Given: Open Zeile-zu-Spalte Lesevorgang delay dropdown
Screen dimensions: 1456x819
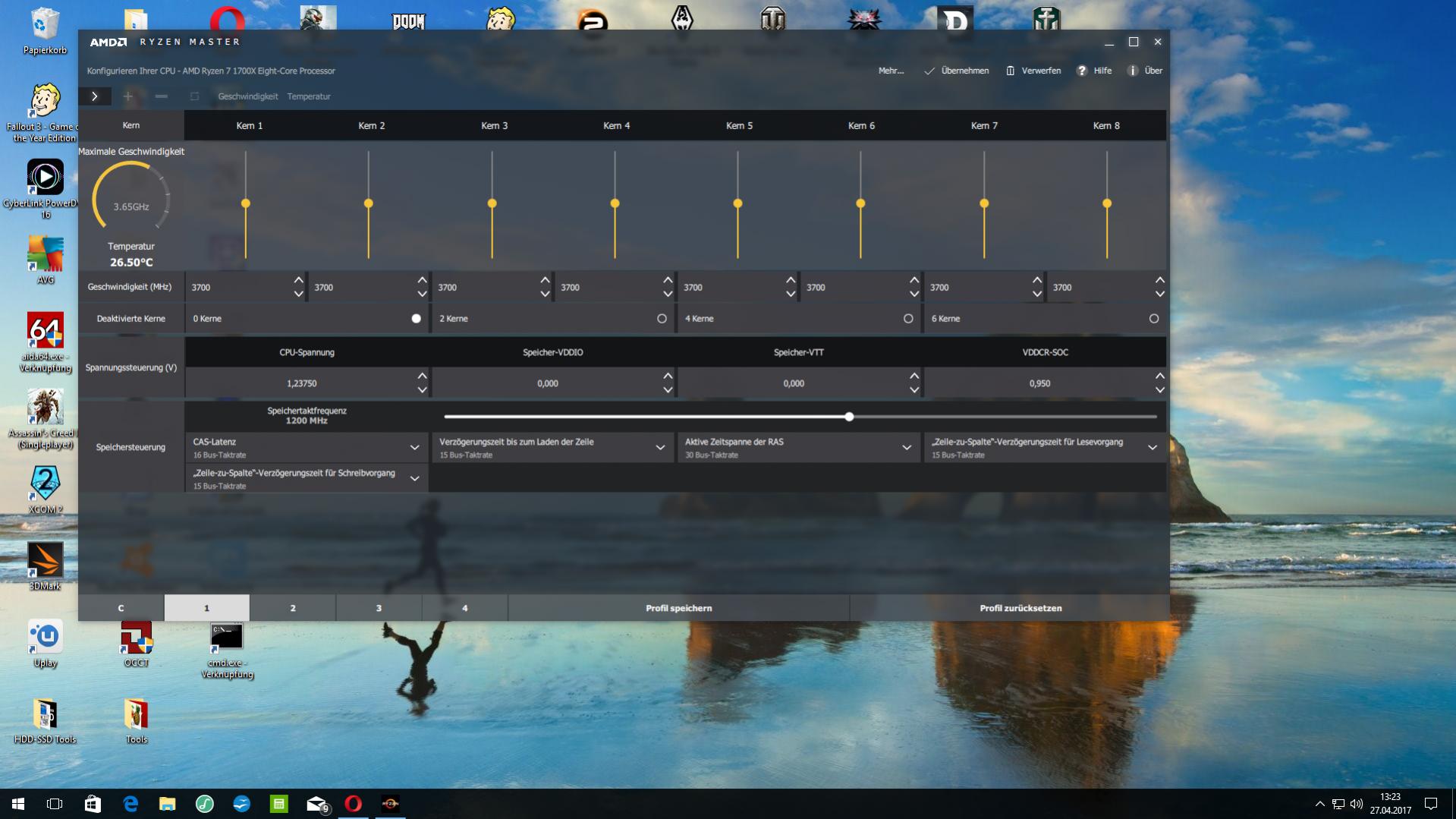Looking at the screenshot, I should pyautogui.click(x=1045, y=448).
